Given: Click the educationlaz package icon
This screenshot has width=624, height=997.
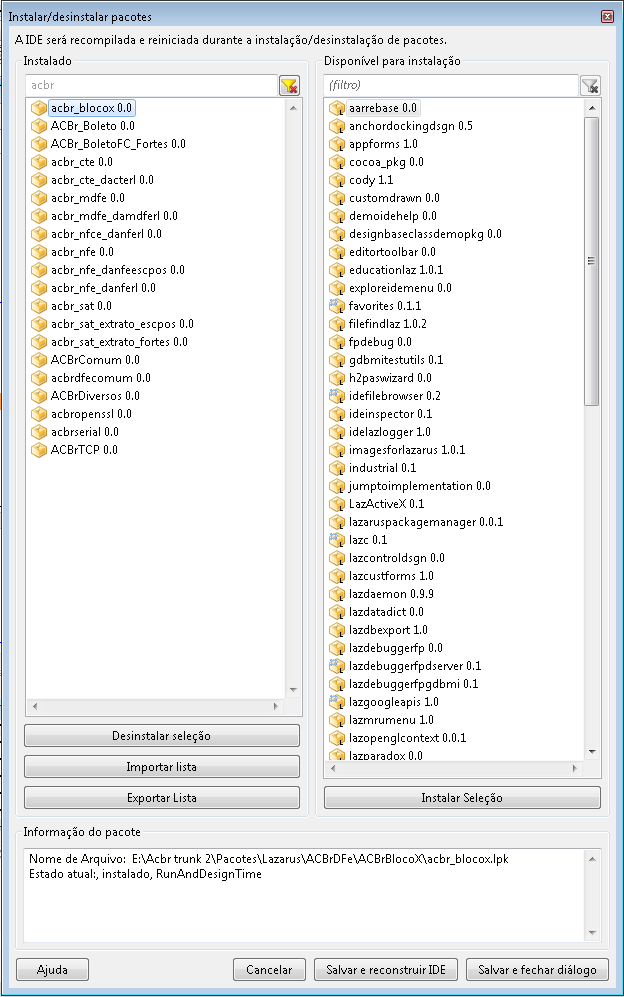Looking at the screenshot, I should click(336, 270).
